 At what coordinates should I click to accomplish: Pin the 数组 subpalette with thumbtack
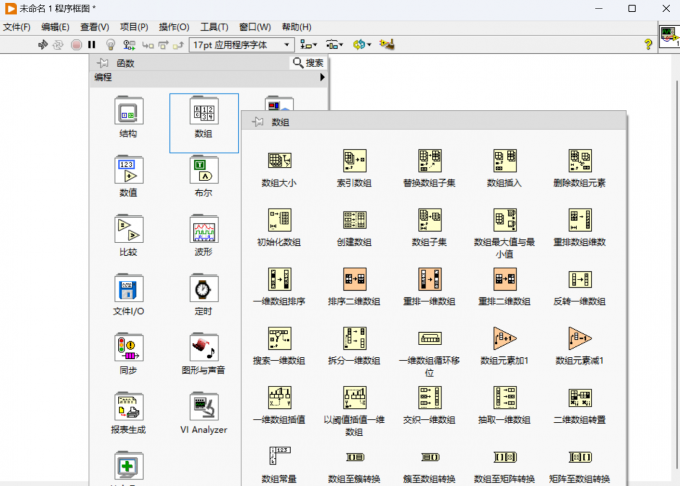click(x=258, y=122)
